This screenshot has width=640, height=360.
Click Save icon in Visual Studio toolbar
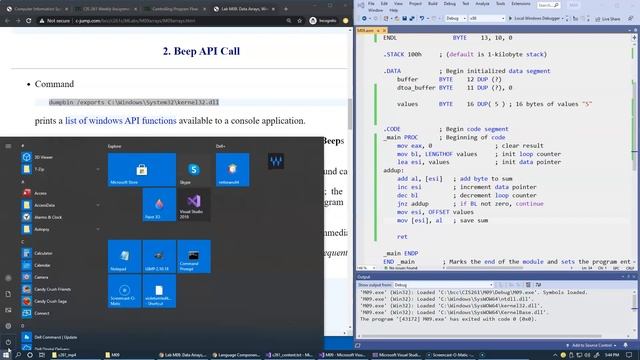(x=404, y=18)
